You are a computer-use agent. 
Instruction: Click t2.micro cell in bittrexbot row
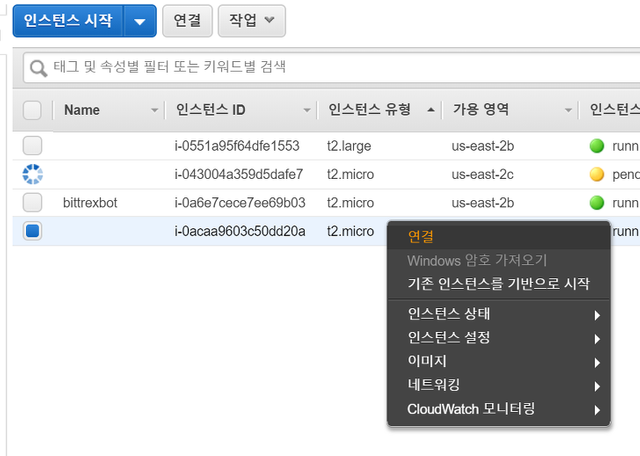pyautogui.click(x=351, y=203)
